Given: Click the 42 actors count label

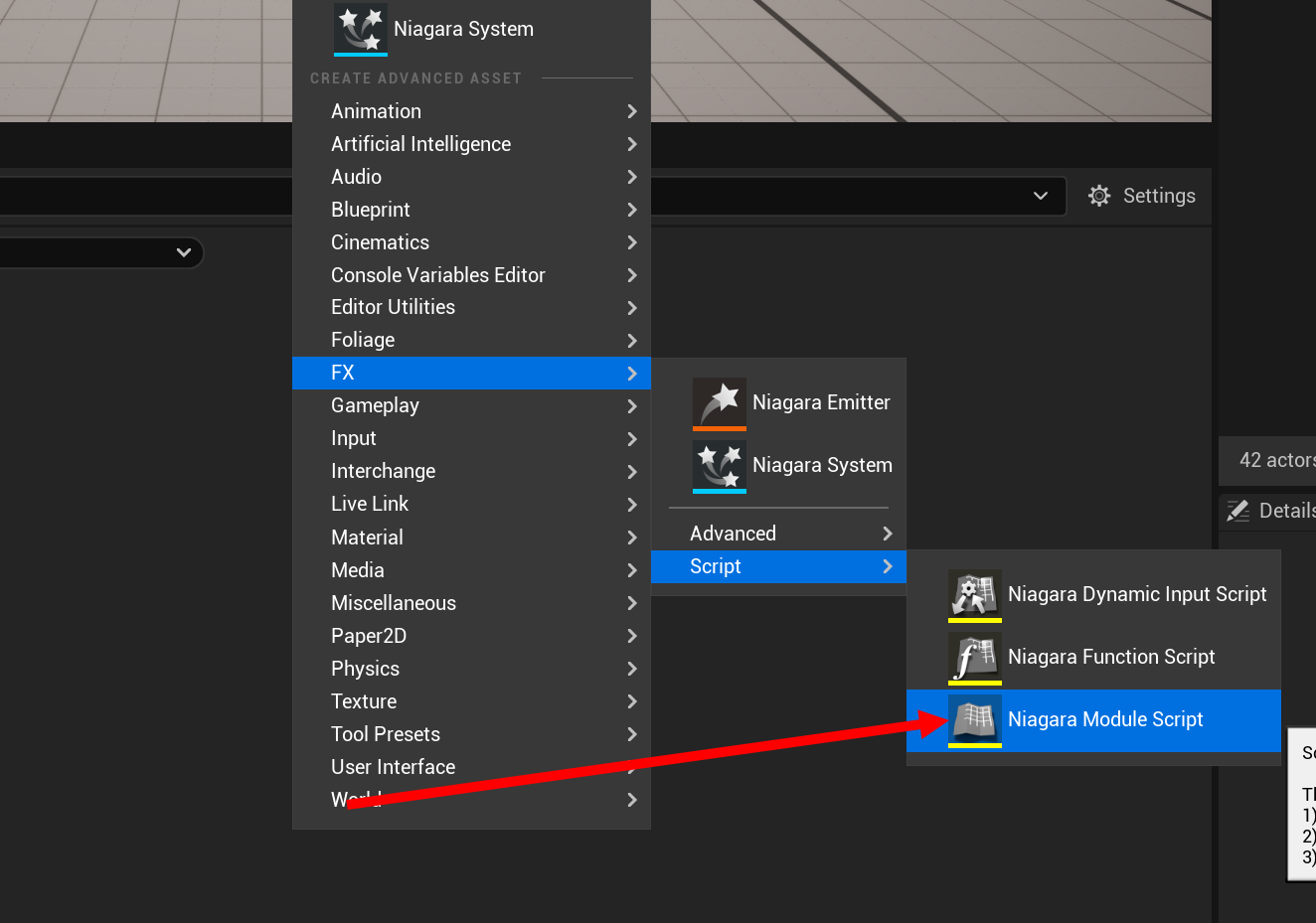Looking at the screenshot, I should pyautogui.click(x=1276, y=460).
